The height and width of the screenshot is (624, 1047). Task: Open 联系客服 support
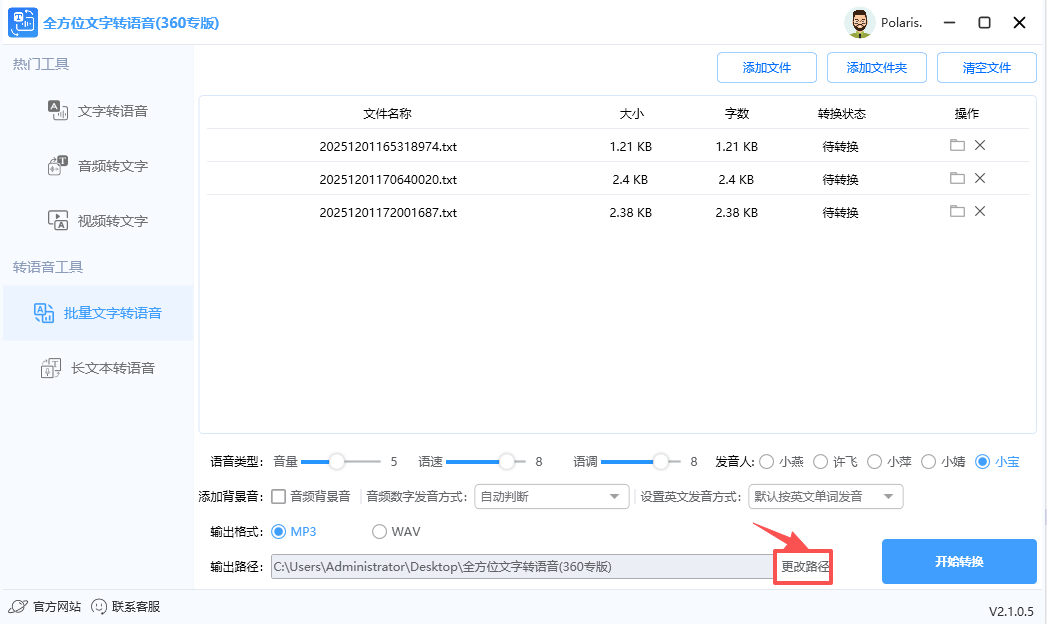pos(130,606)
